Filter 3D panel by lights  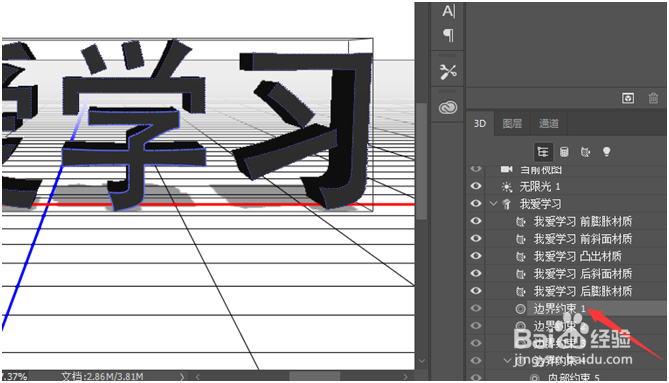606,152
